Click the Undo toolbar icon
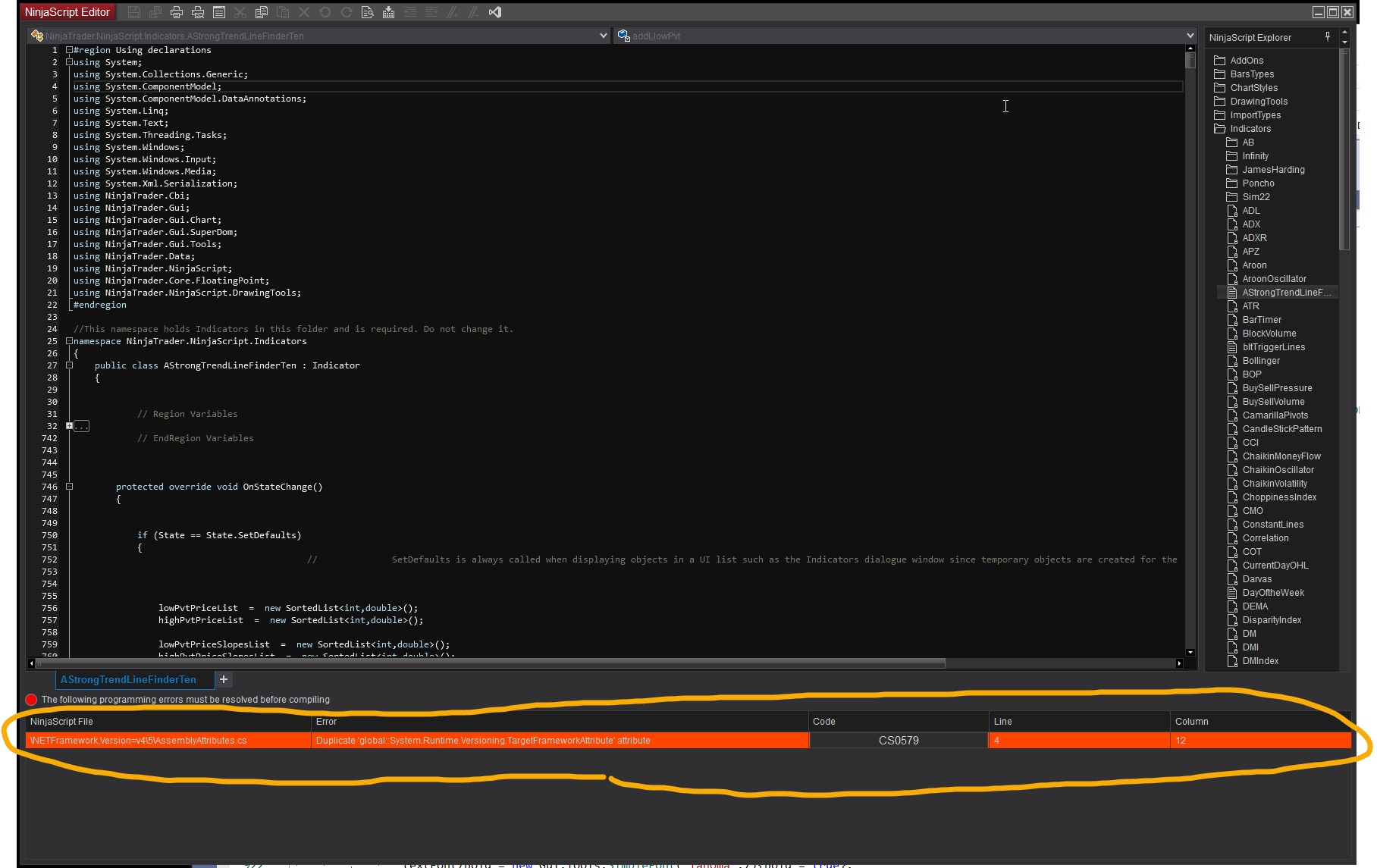 click(325, 12)
